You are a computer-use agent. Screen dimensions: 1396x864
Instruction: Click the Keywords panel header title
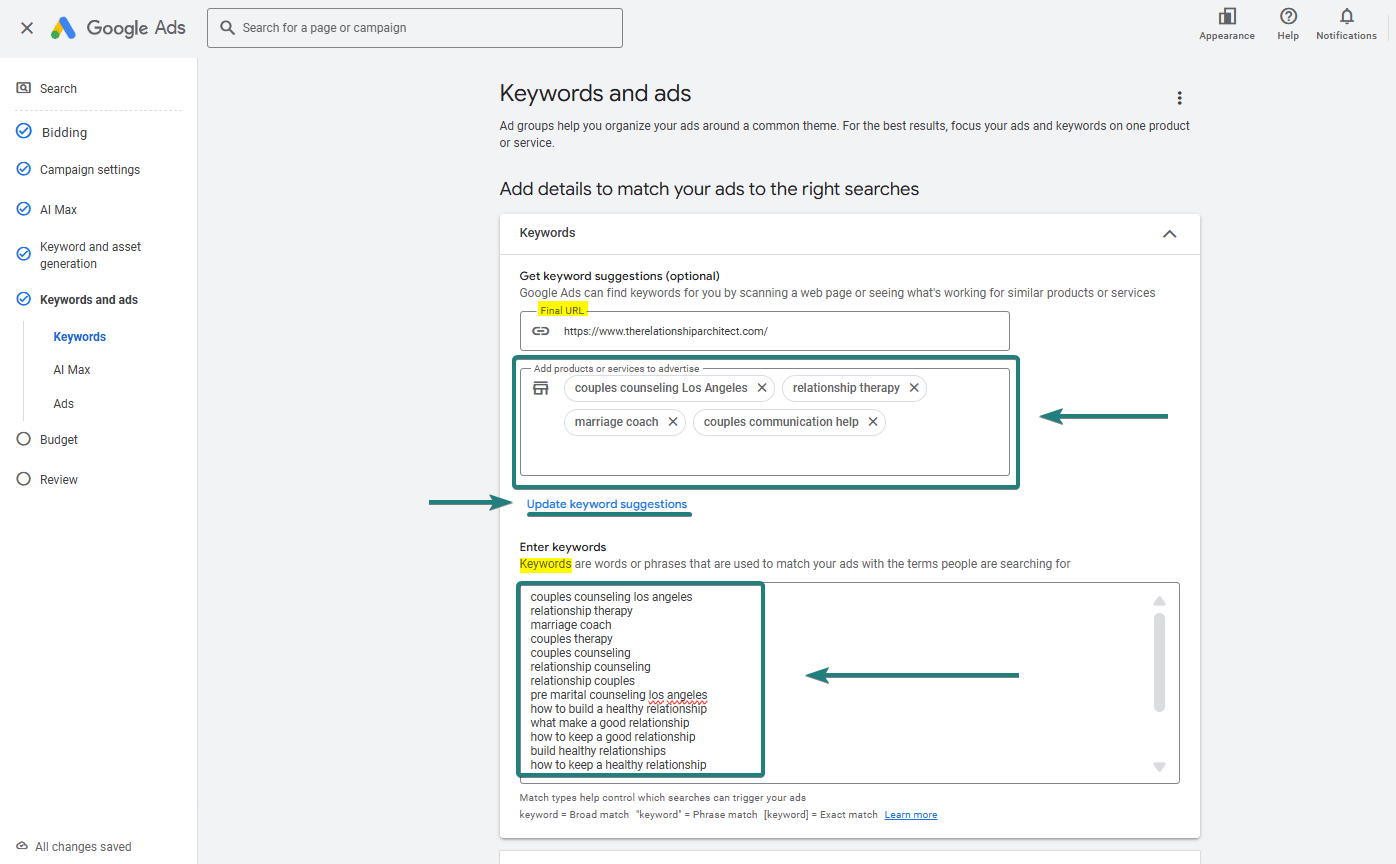548,233
